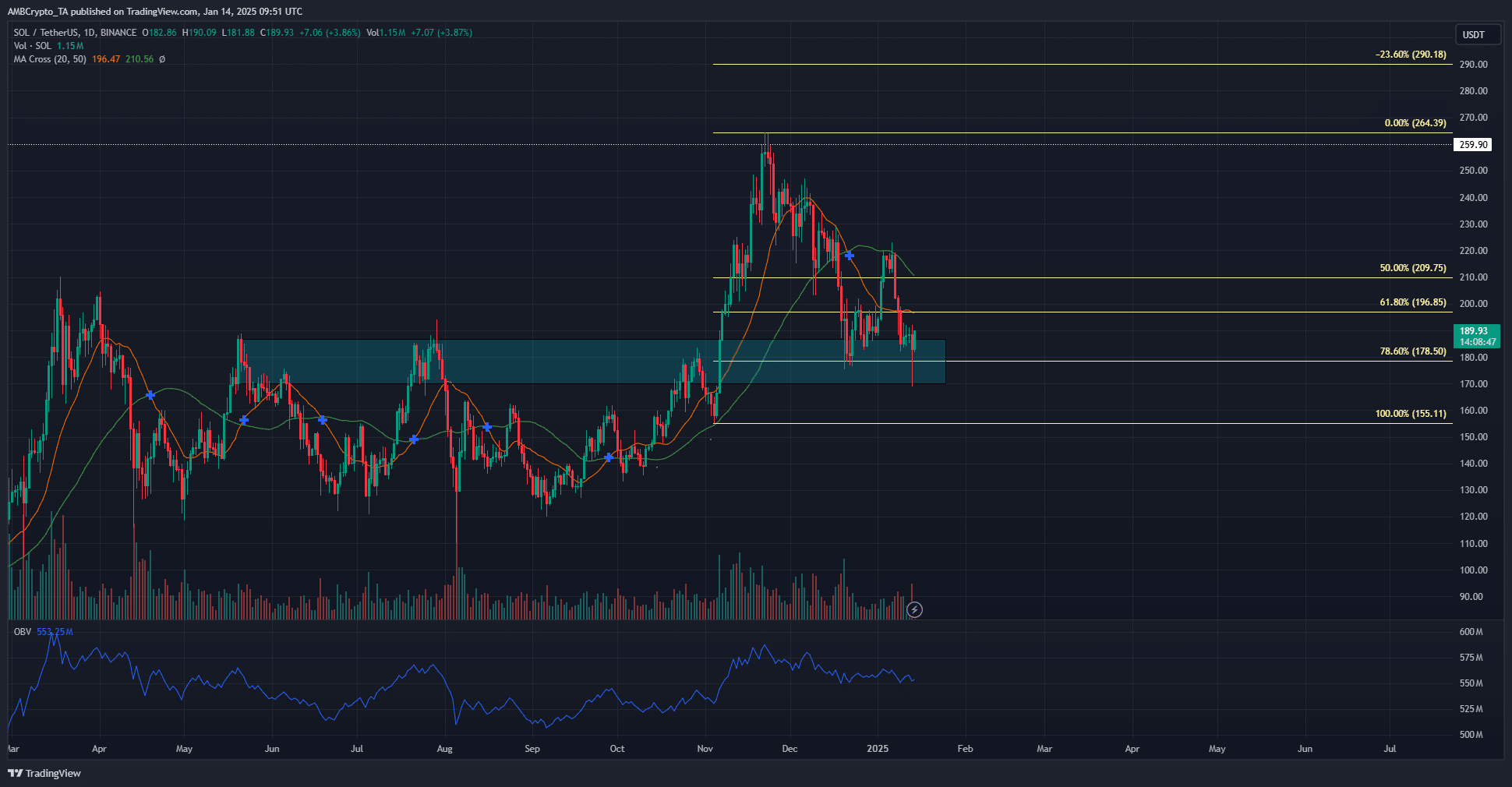Viewport: 1512px width, 787px height.
Task: Click the MA cross marker in mid-April
Action: click(150, 396)
